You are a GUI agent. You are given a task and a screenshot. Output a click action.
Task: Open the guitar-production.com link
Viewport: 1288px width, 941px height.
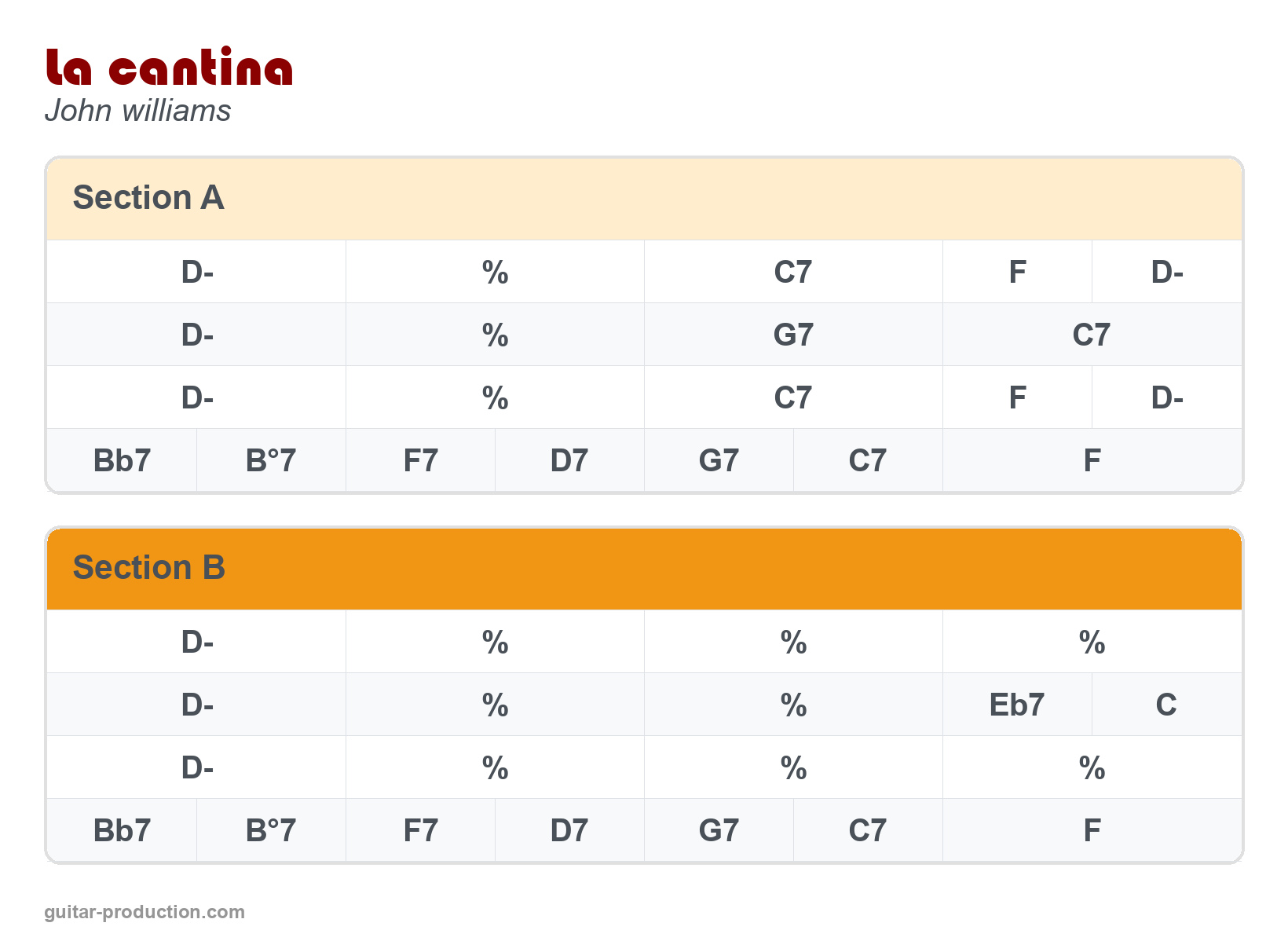[145, 912]
